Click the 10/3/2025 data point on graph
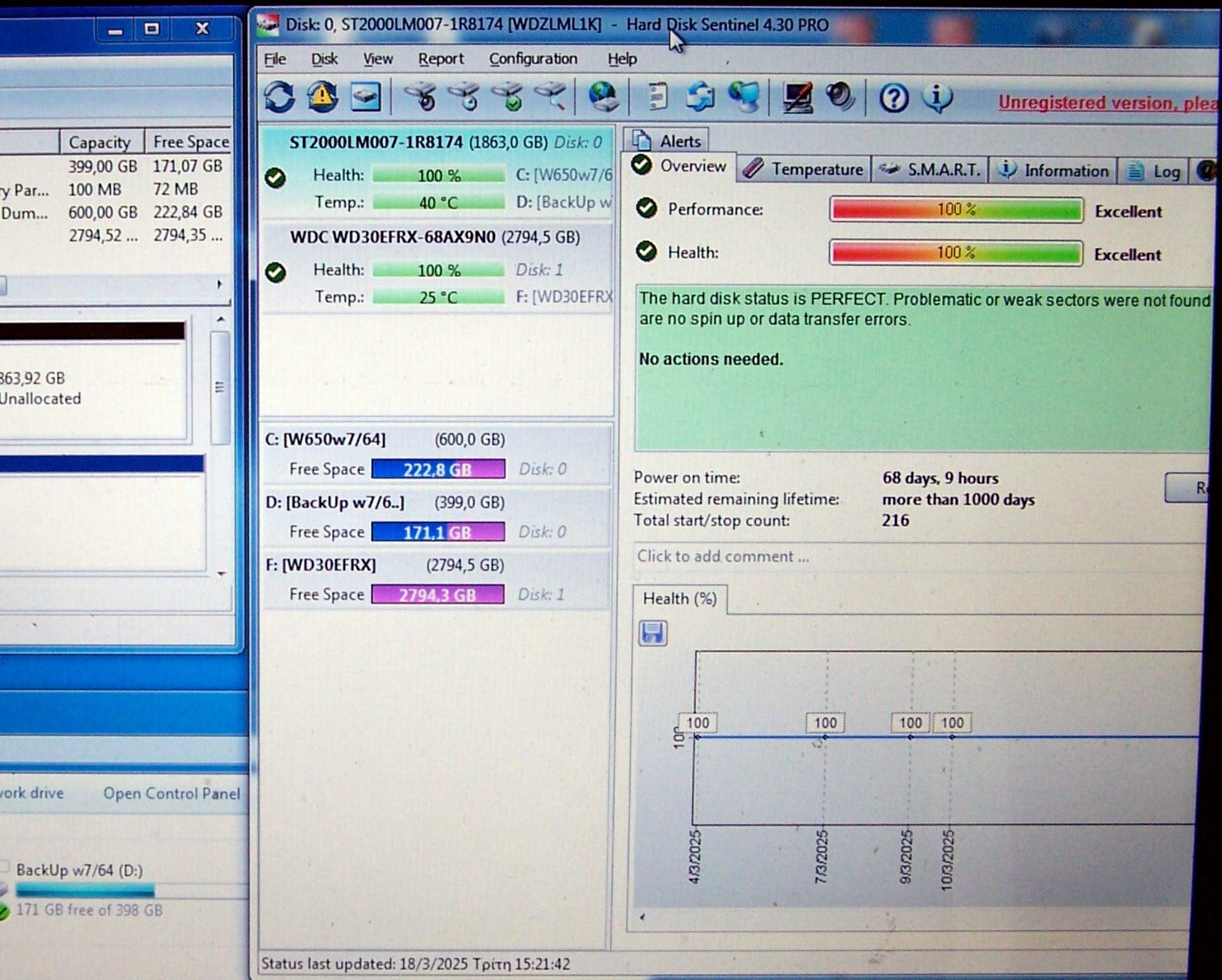1222x980 pixels. click(953, 736)
